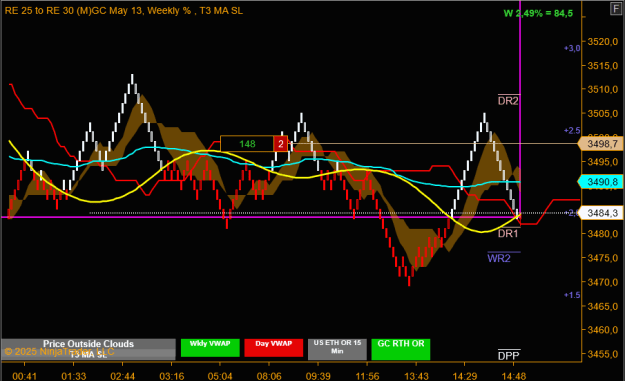This screenshot has height=381, width=625.
Task: Click the 3465,0 price axis label
Action: pos(603,306)
